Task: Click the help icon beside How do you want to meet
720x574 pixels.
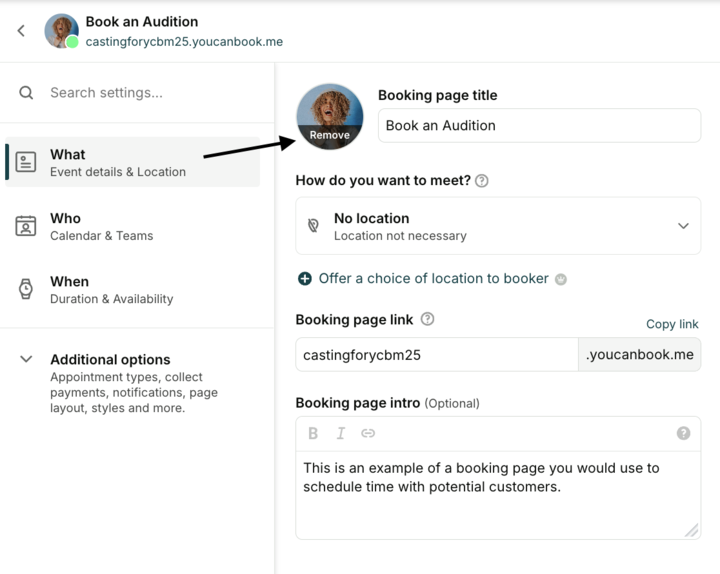Action: click(482, 180)
